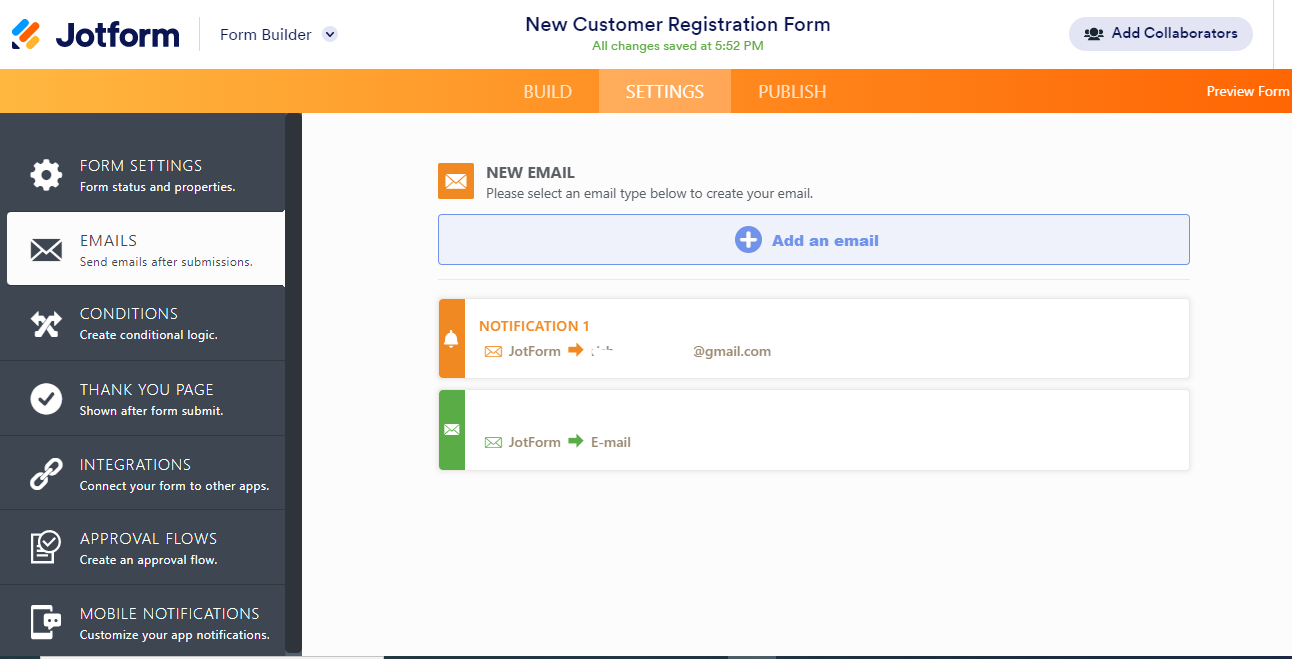Click the orange notification bell icon
This screenshot has width=1292, height=659.
451,339
